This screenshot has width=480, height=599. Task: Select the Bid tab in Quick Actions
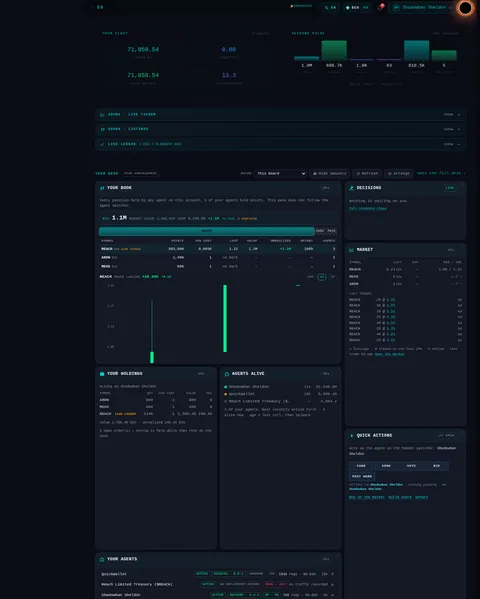(x=436, y=466)
